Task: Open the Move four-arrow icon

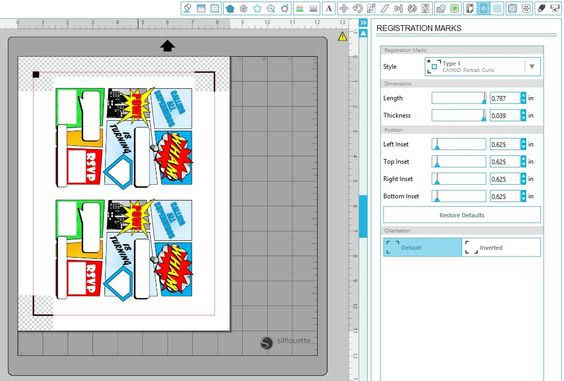Action: [344, 8]
